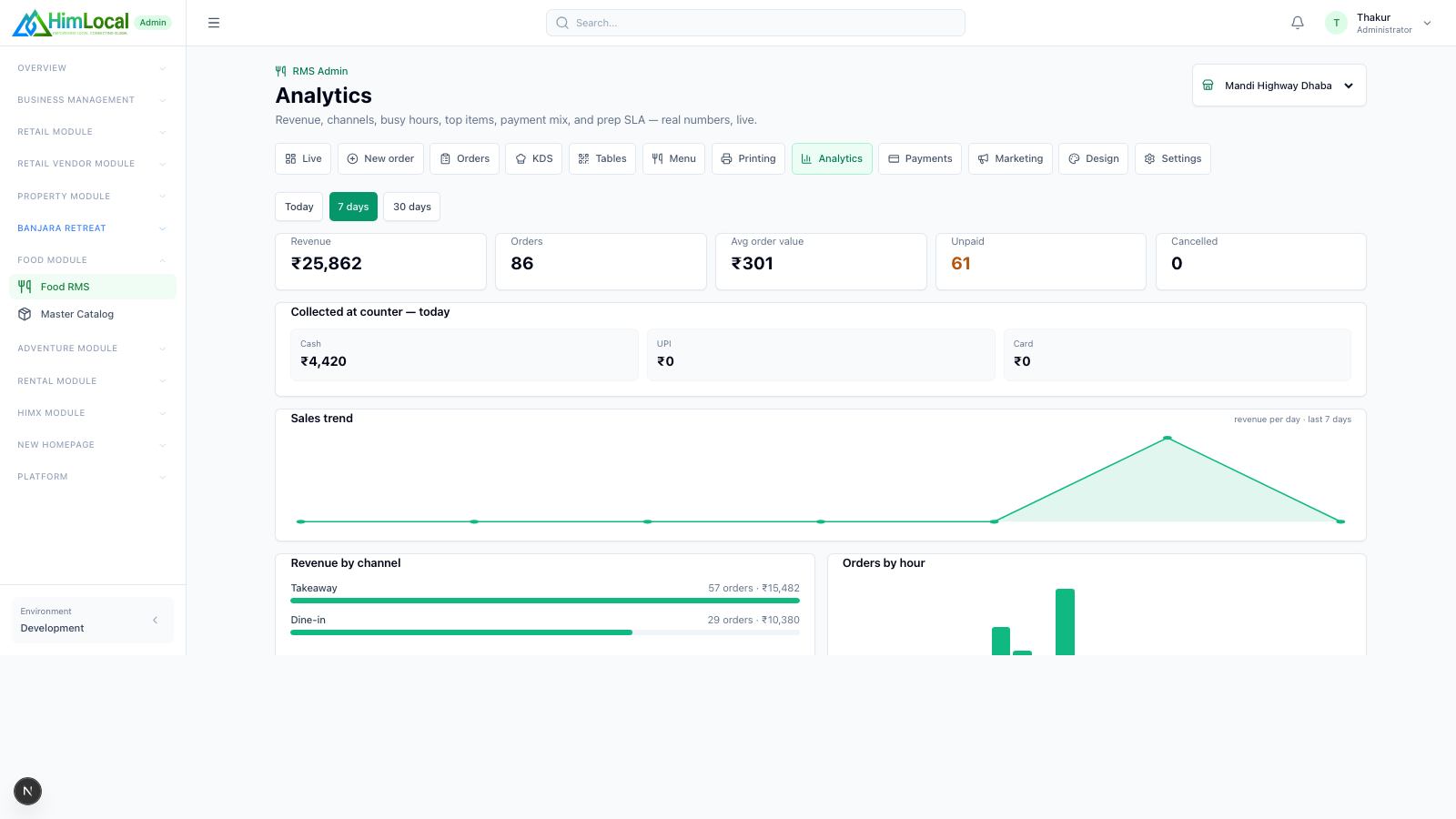Expand HimX Module section
The image size is (1456, 819).
(x=92, y=413)
